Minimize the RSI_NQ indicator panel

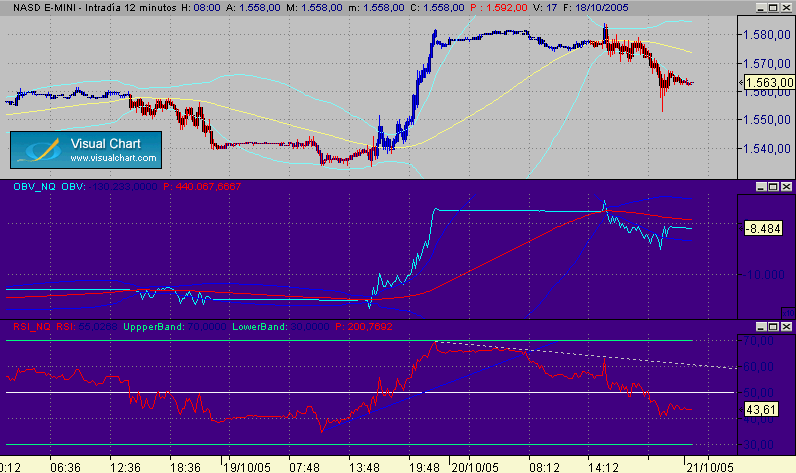(x=760, y=326)
